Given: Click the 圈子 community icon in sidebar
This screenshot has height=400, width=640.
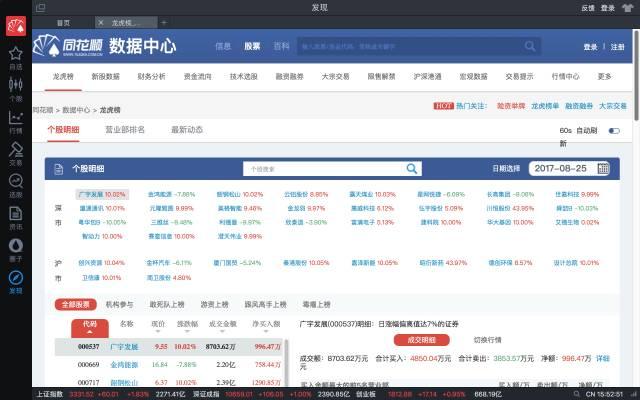Looking at the screenshot, I should tap(15, 248).
